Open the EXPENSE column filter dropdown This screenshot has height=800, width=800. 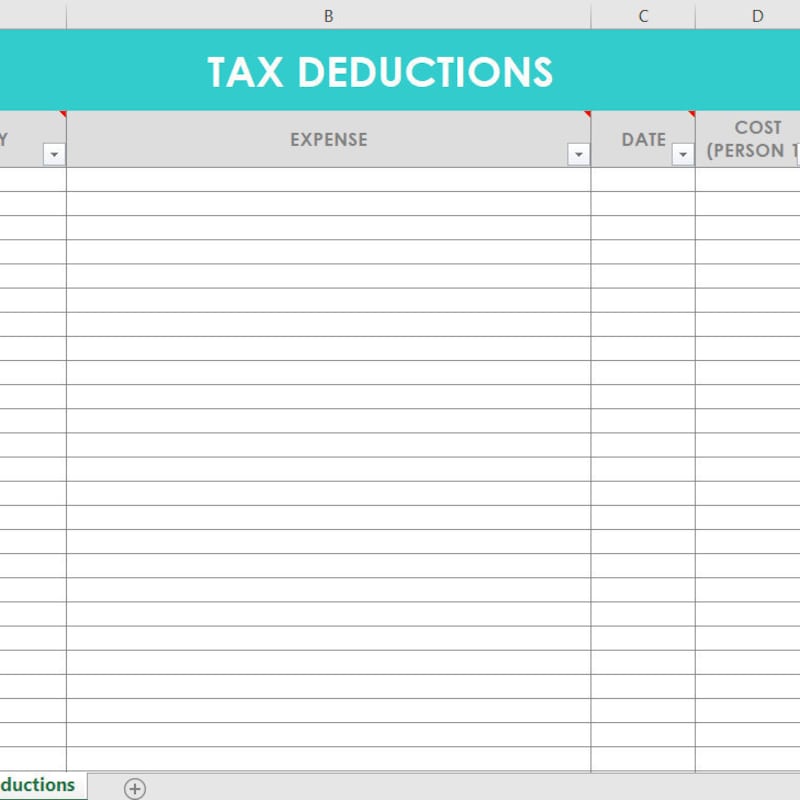(578, 154)
